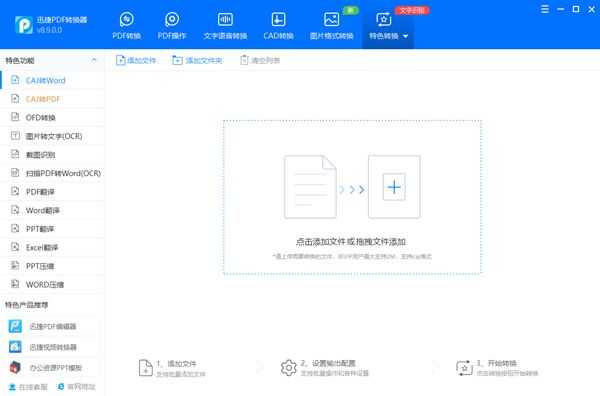Click the OFD转换 sidebar icon
The height and width of the screenshot is (396, 600).
click(15, 117)
